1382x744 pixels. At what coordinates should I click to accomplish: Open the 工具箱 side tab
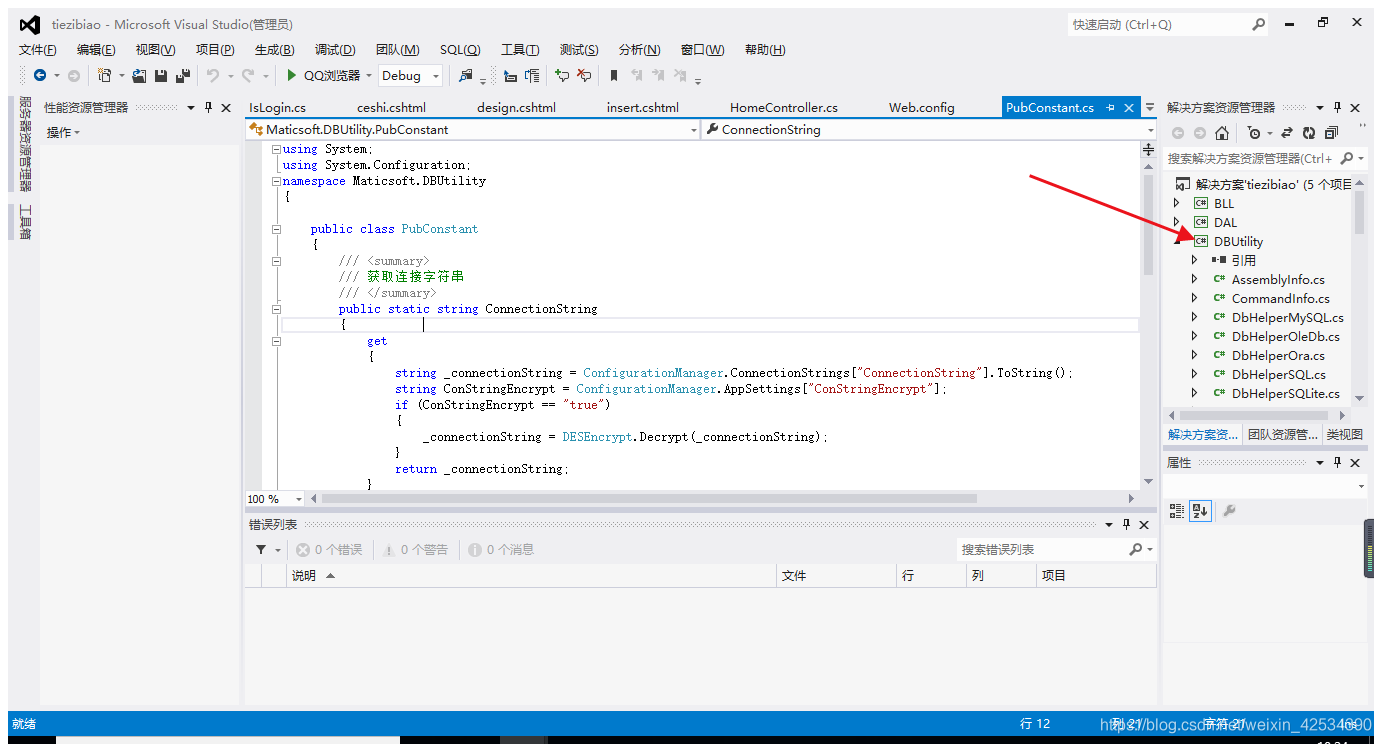(x=26, y=222)
